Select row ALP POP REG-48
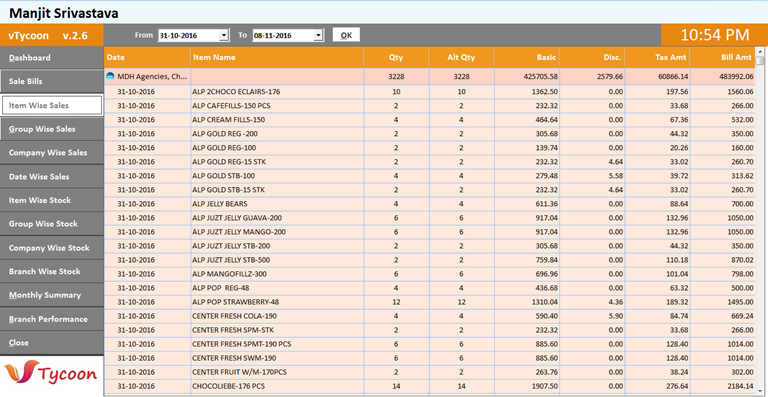This screenshot has width=768, height=397. click(x=430, y=288)
